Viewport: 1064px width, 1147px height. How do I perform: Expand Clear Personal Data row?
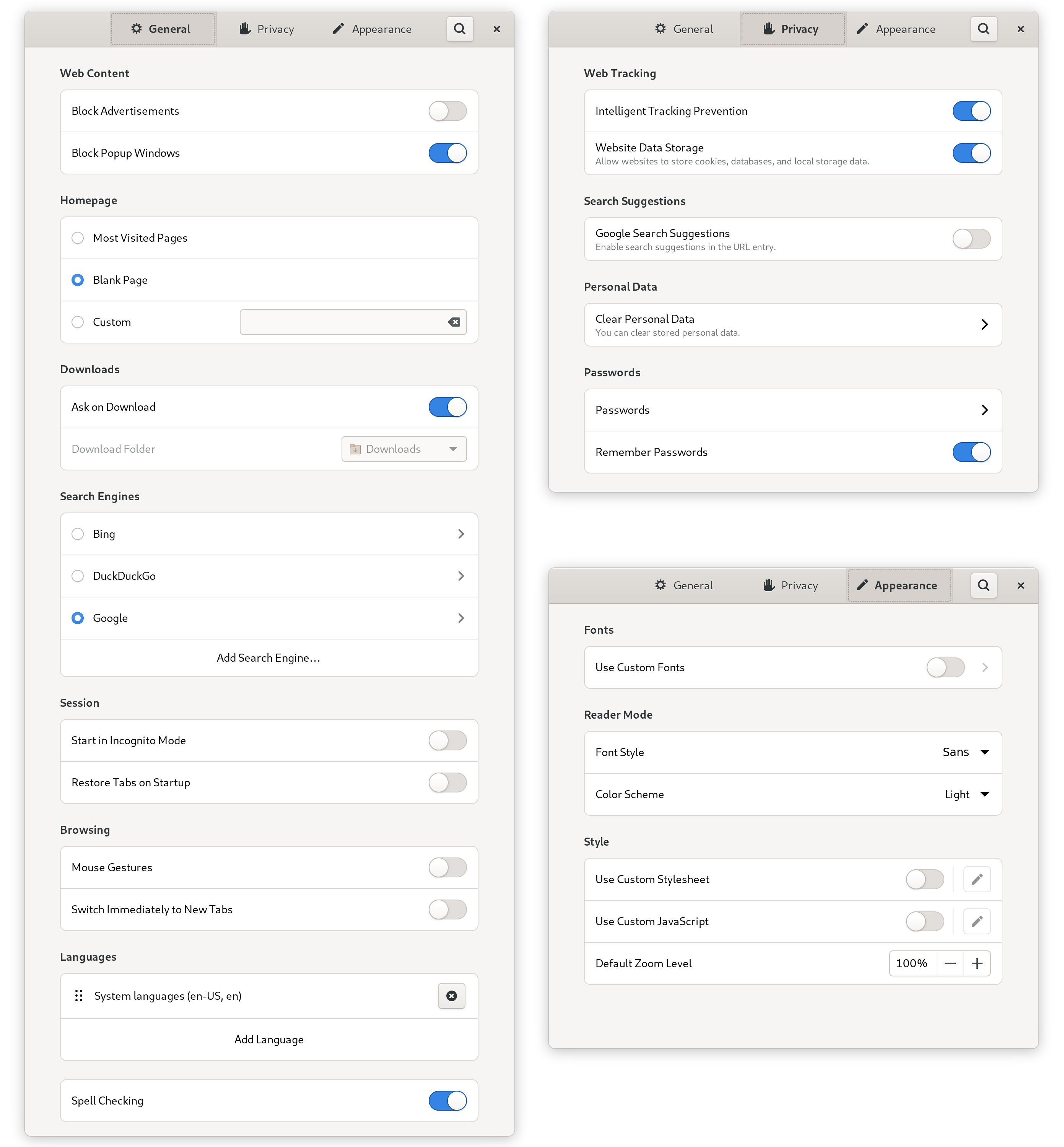(x=793, y=325)
